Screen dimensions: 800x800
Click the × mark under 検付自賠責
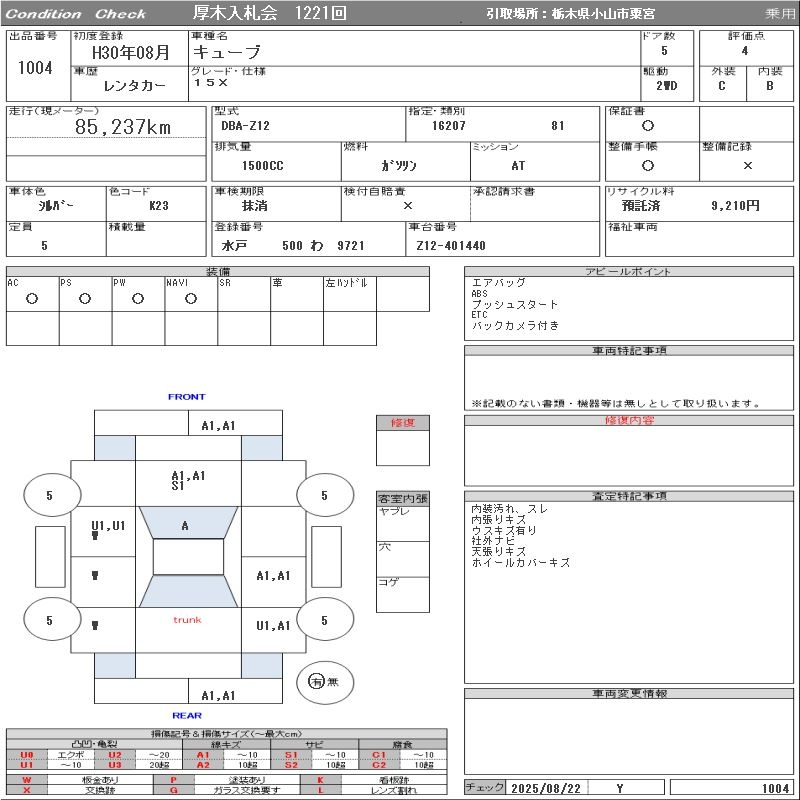click(408, 206)
